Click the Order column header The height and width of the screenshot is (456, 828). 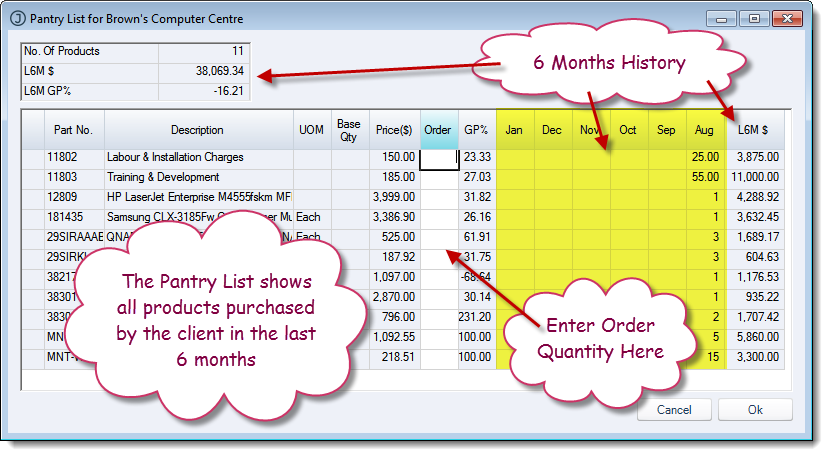pos(439,130)
